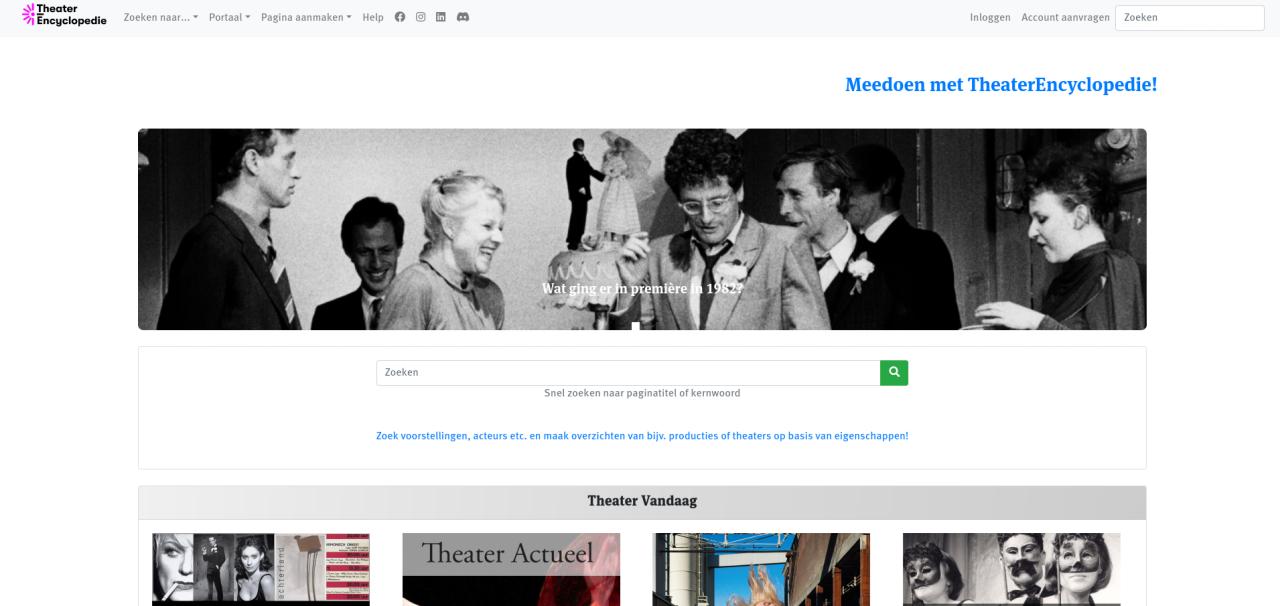
Task: Open the thumbnail with masked women
Action: [x=1011, y=569]
